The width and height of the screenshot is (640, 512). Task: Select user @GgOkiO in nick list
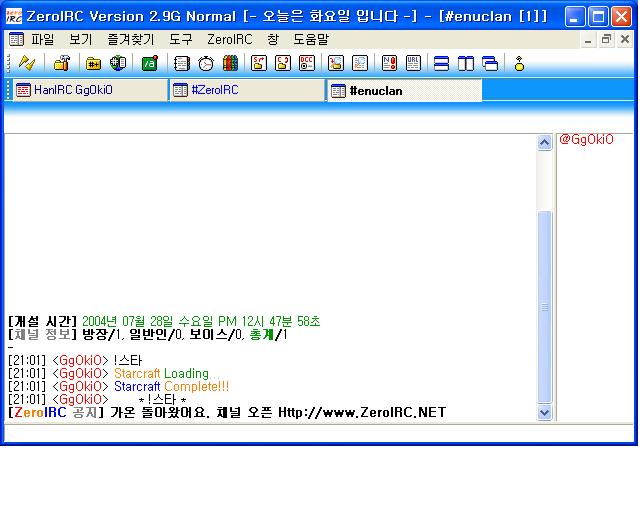[587, 139]
